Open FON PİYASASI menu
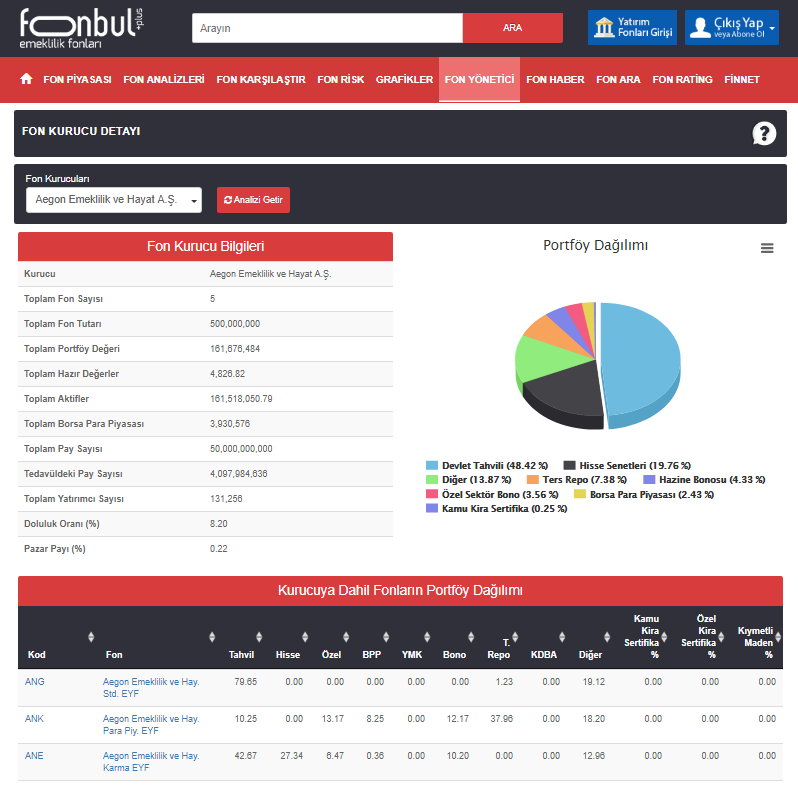798x785 pixels. click(77, 79)
